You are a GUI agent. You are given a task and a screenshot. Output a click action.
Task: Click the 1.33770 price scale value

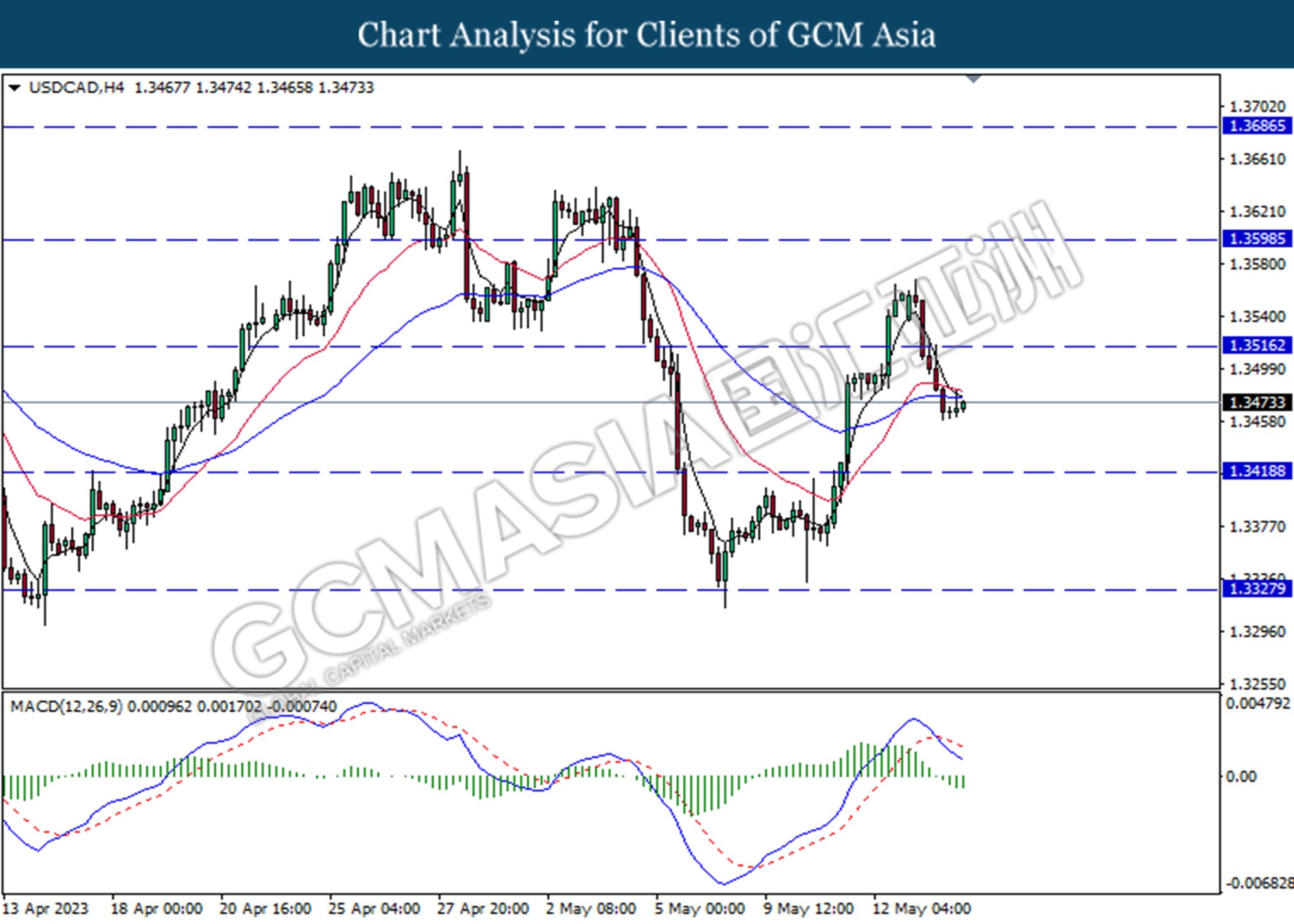click(x=1257, y=527)
